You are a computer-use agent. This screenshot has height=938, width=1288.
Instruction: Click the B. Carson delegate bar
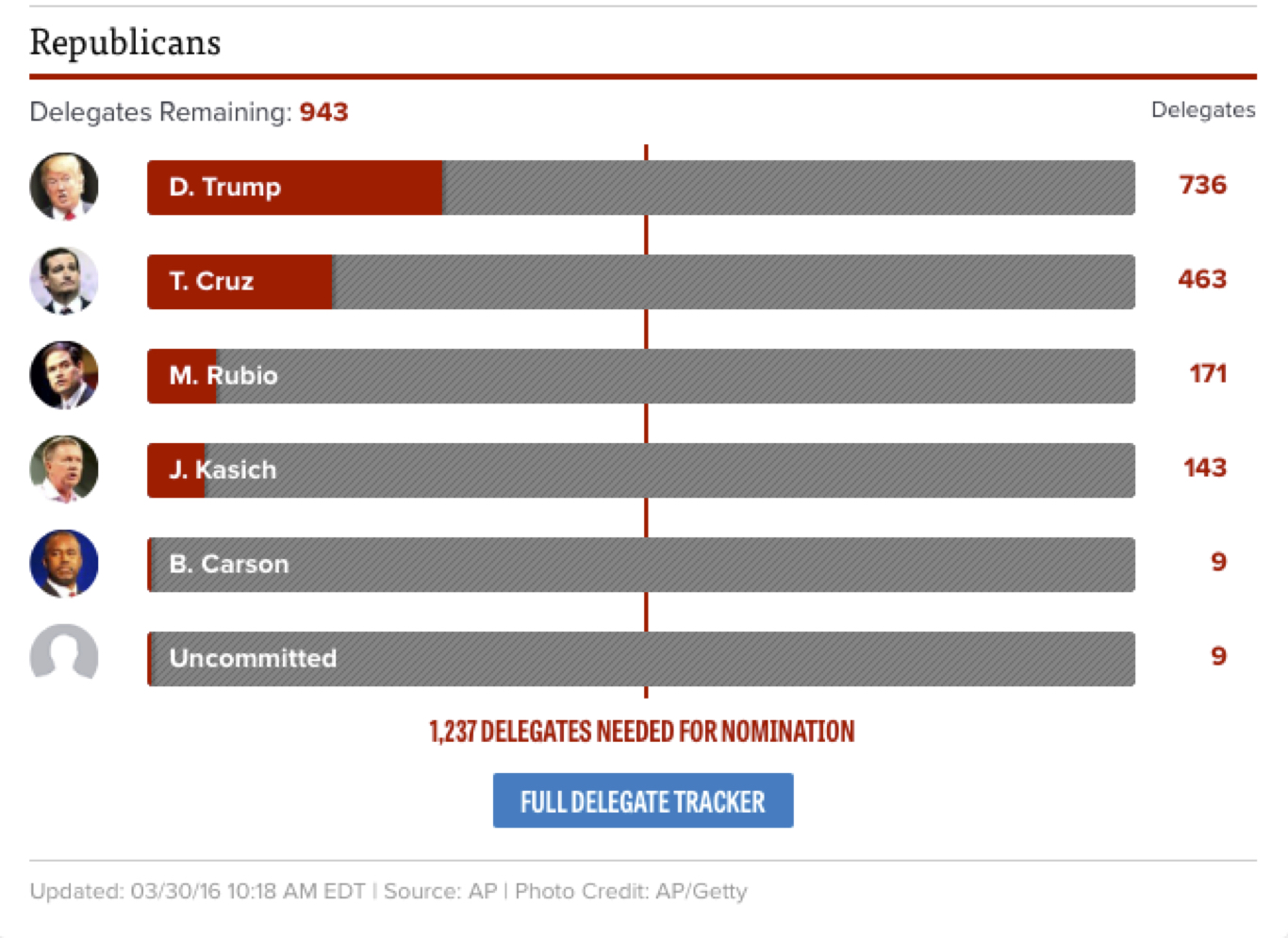(640, 565)
